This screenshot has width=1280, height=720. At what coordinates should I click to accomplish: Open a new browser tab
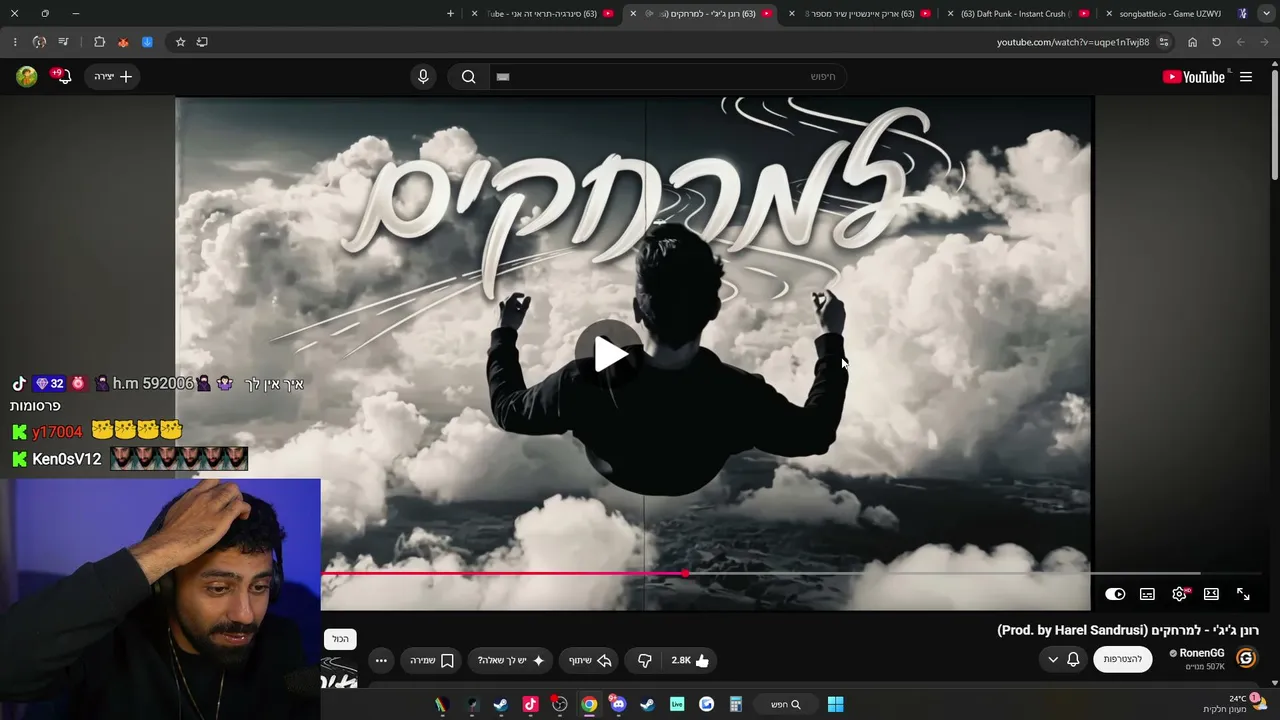coord(450,14)
